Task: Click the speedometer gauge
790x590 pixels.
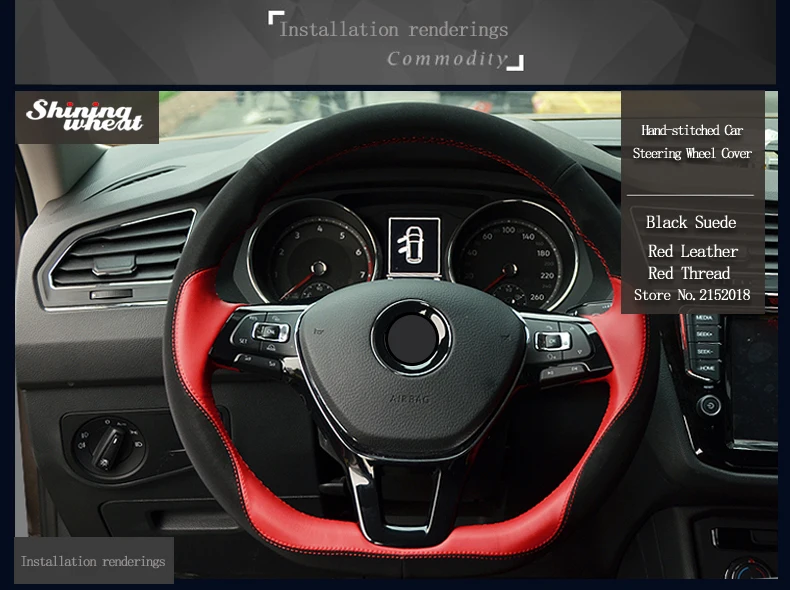Action: click(513, 257)
